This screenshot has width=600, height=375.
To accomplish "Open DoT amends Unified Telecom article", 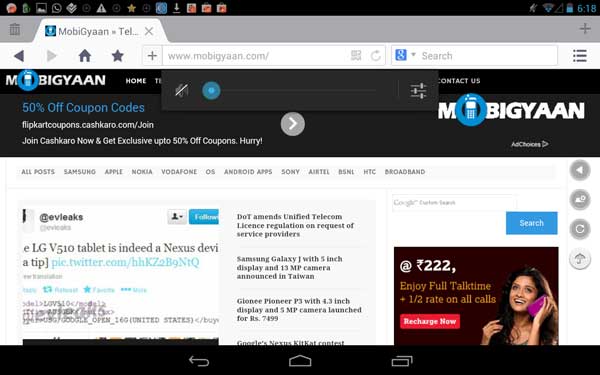I will coord(295,225).
